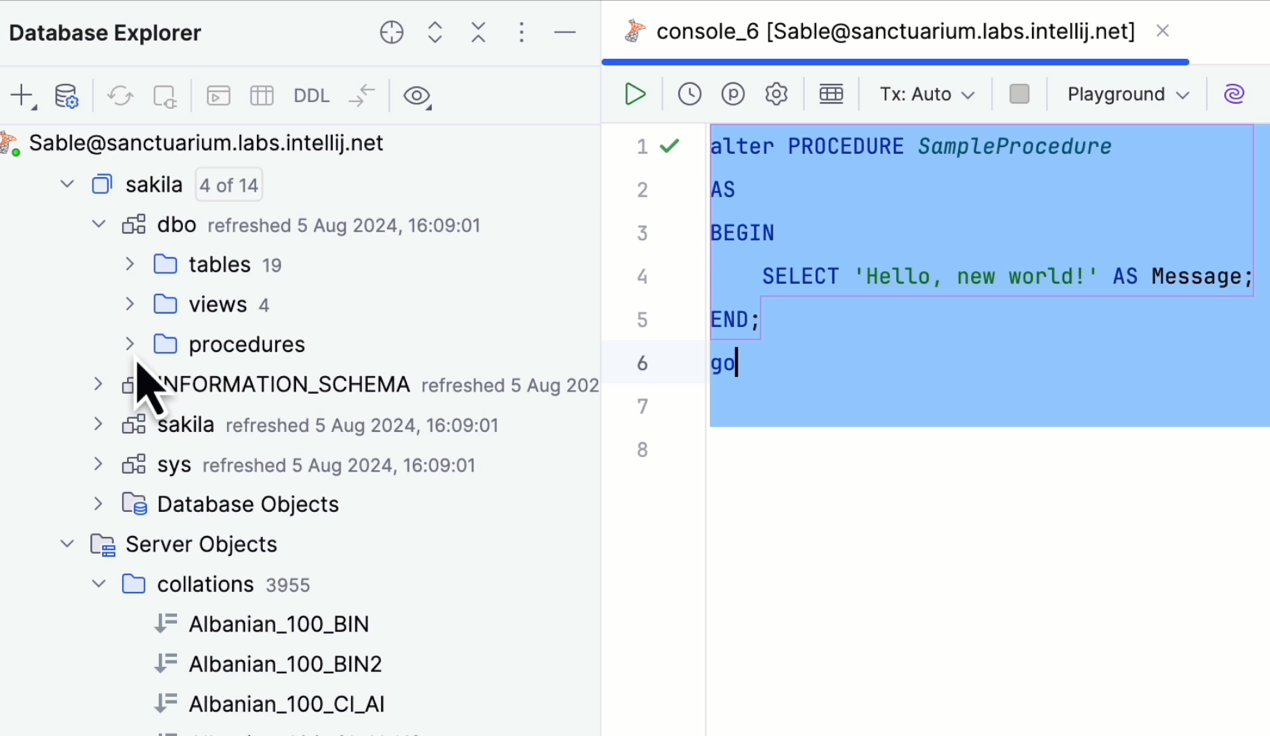Click the Deactivate/disconnect data source icon
The width and height of the screenshot is (1270, 736).
tap(165, 96)
